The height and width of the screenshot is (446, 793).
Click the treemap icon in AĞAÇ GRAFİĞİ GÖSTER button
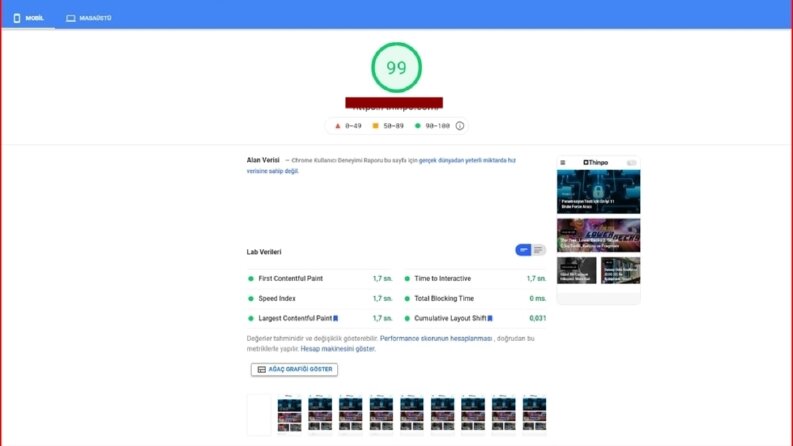coord(261,370)
